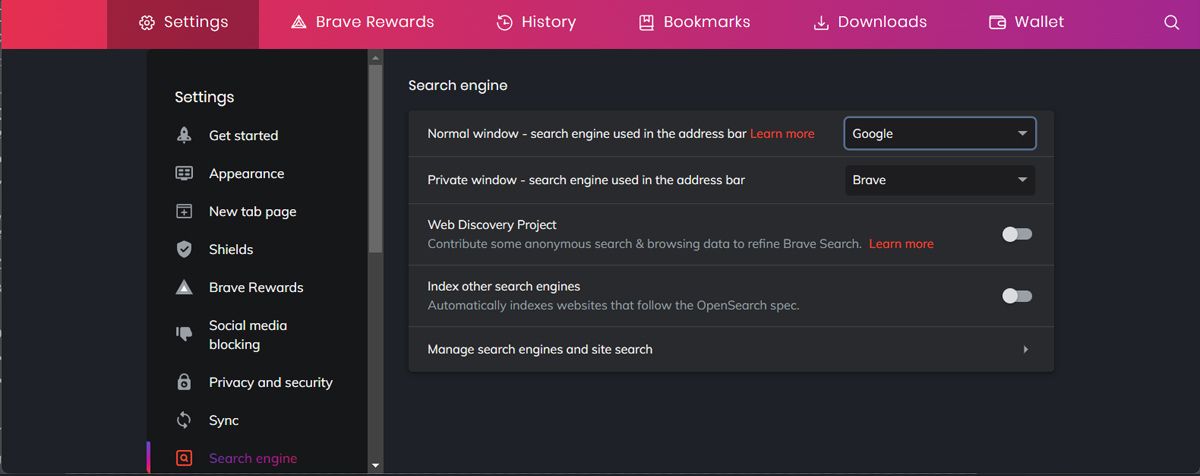Open the Wallet tab
1200x476 pixels.
[x=1026, y=22]
